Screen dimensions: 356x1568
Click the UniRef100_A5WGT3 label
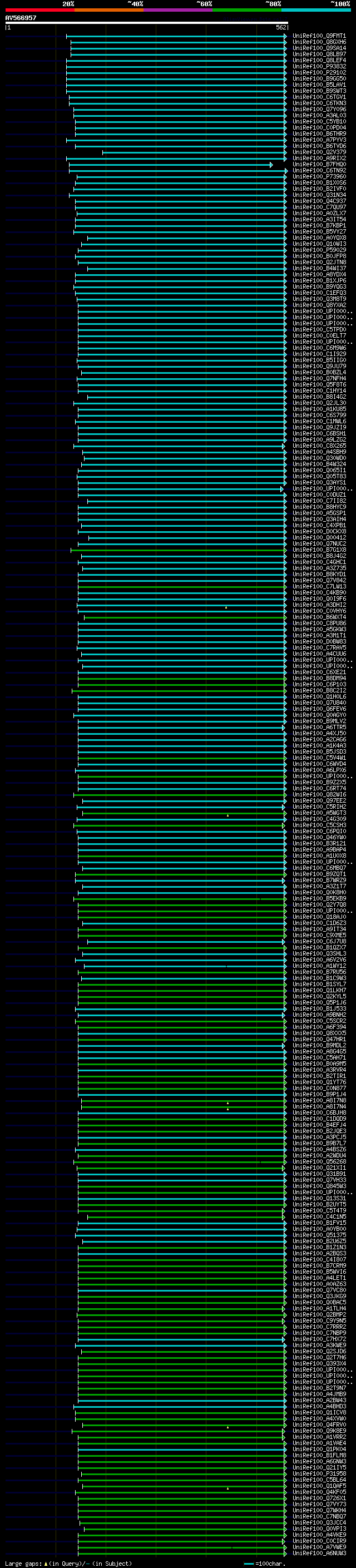click(x=319, y=813)
